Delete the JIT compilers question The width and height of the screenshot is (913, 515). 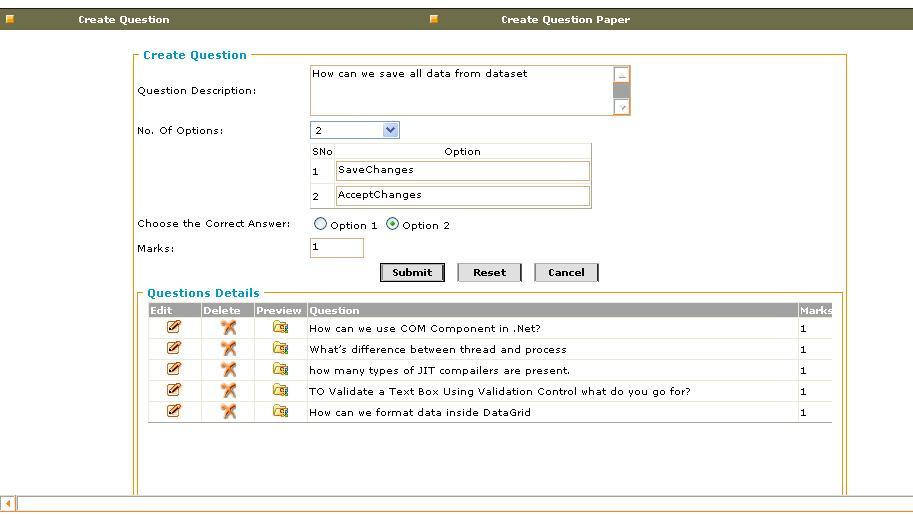click(228, 369)
